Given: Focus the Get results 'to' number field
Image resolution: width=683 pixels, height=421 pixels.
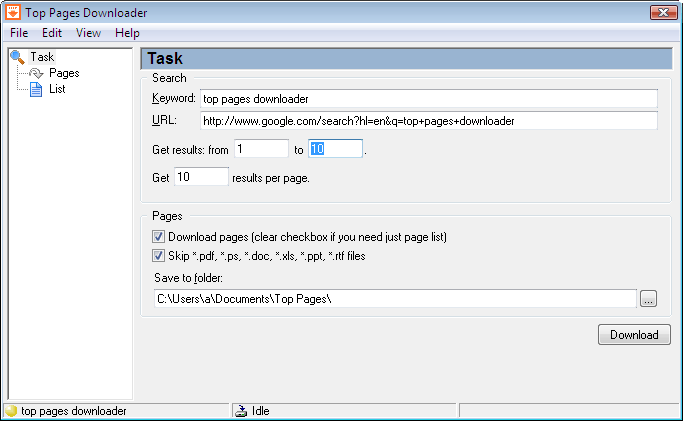Looking at the screenshot, I should (335, 149).
